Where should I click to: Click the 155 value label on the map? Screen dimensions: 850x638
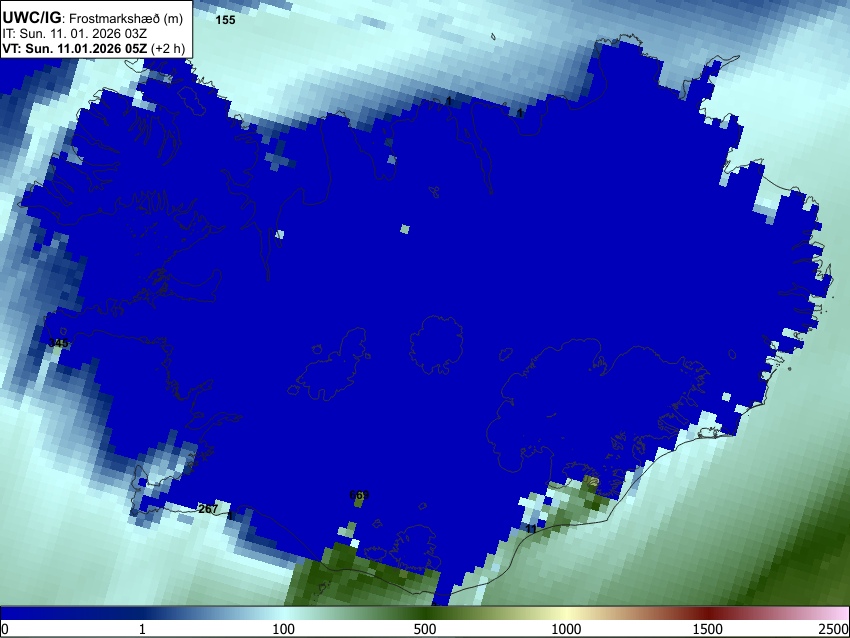(226, 20)
